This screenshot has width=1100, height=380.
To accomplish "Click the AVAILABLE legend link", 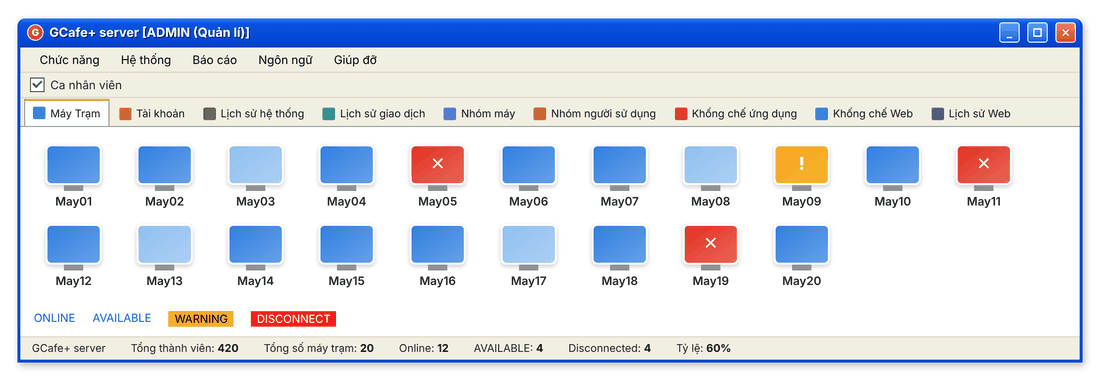I will tap(122, 318).
